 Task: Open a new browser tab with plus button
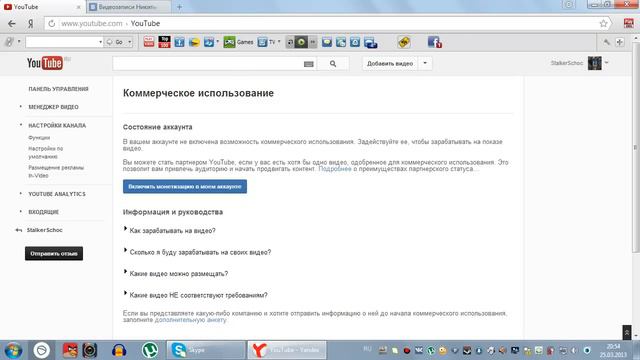179,7
